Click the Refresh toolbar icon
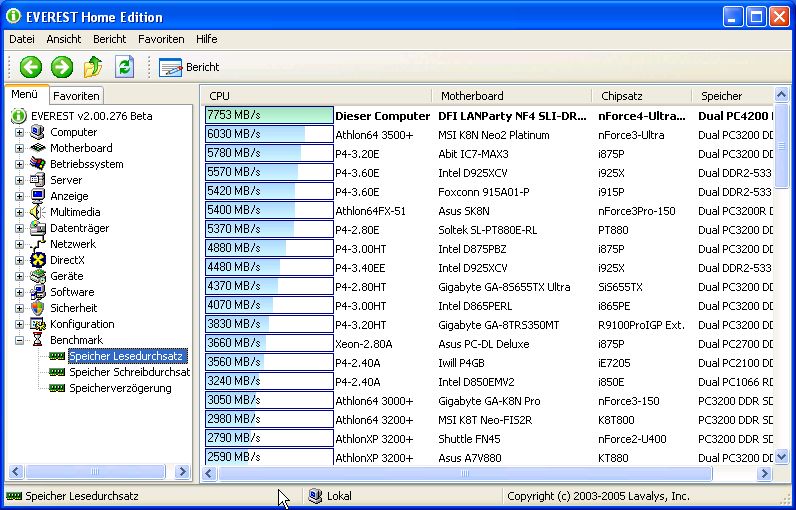Viewport: 796px width, 510px height. click(x=124, y=66)
